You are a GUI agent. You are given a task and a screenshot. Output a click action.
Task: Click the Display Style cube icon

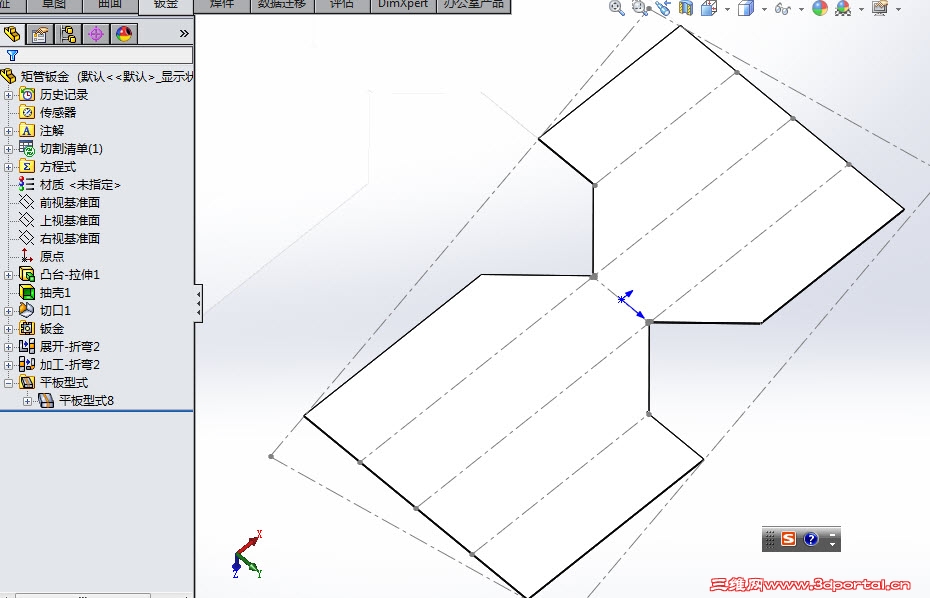click(746, 7)
